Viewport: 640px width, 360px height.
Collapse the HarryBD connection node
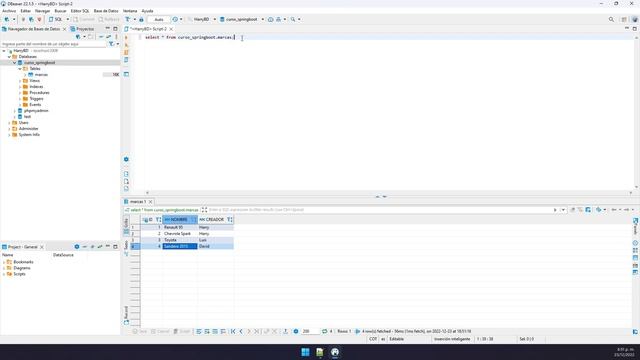click(x=4, y=51)
